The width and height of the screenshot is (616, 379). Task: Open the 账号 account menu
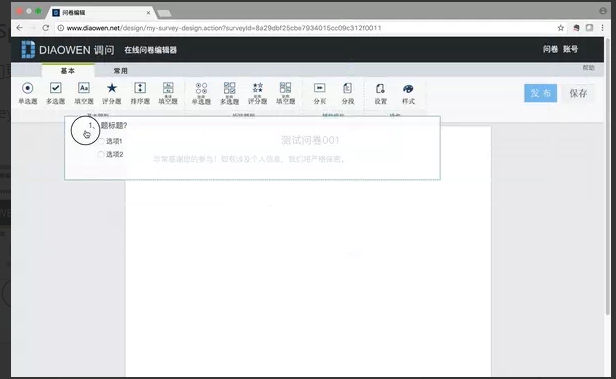point(570,49)
